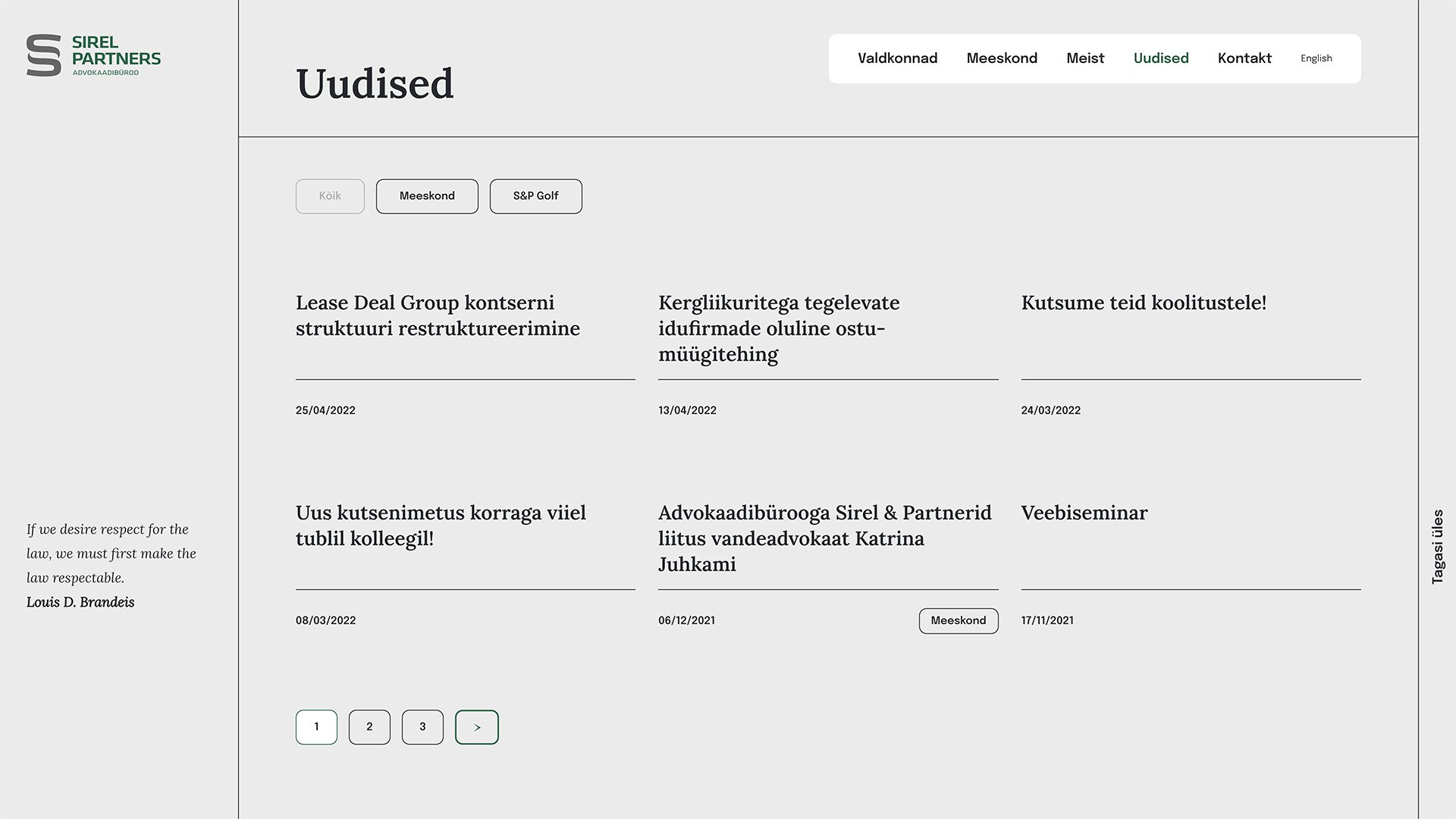Open the Meist page
The image size is (1456, 819).
[x=1085, y=58]
